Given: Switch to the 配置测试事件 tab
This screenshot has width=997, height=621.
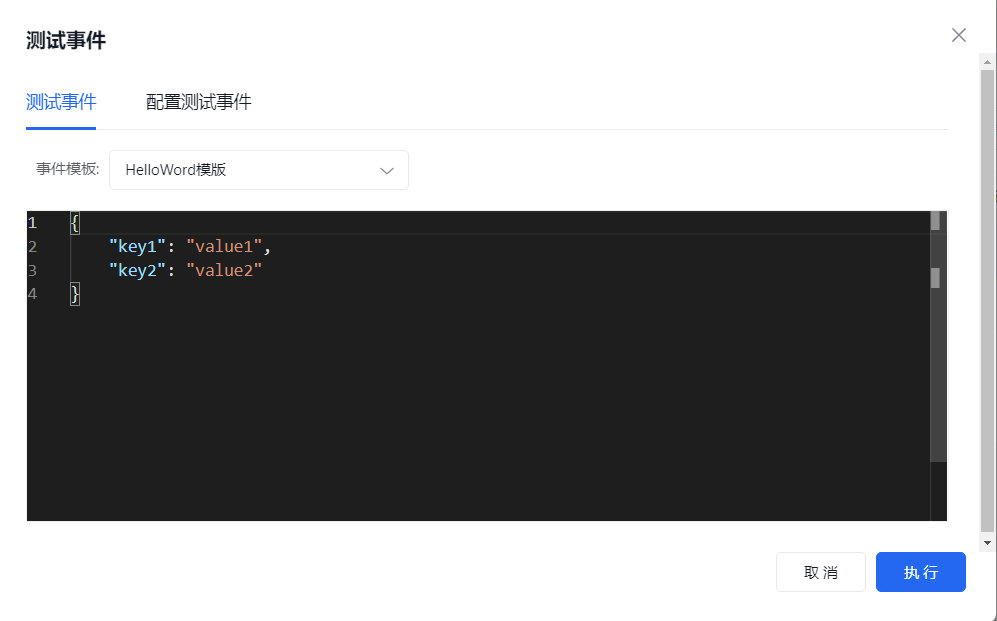Looking at the screenshot, I should 198,102.
